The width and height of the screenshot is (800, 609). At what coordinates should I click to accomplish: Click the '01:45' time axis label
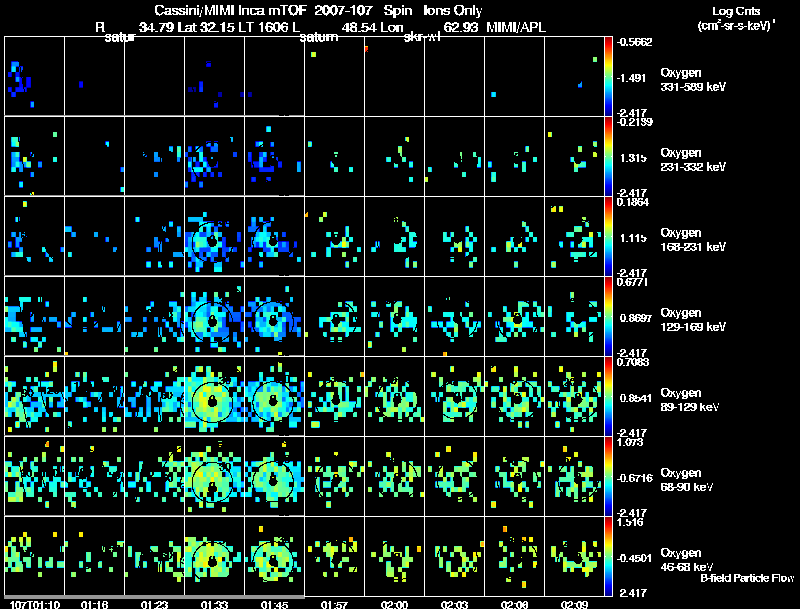[274, 605]
